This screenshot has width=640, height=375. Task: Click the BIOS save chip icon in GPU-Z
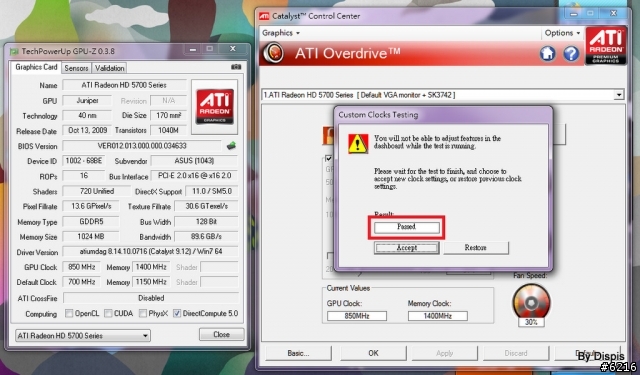(x=231, y=145)
